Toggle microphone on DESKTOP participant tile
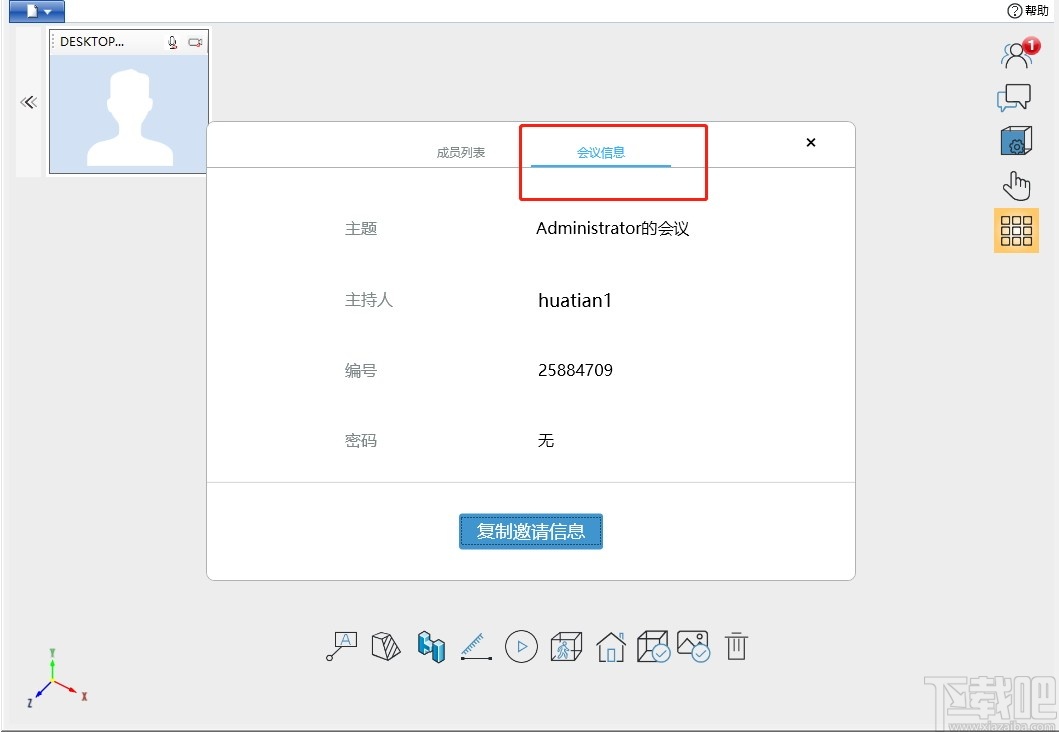The height and width of the screenshot is (732, 1059). click(173, 43)
